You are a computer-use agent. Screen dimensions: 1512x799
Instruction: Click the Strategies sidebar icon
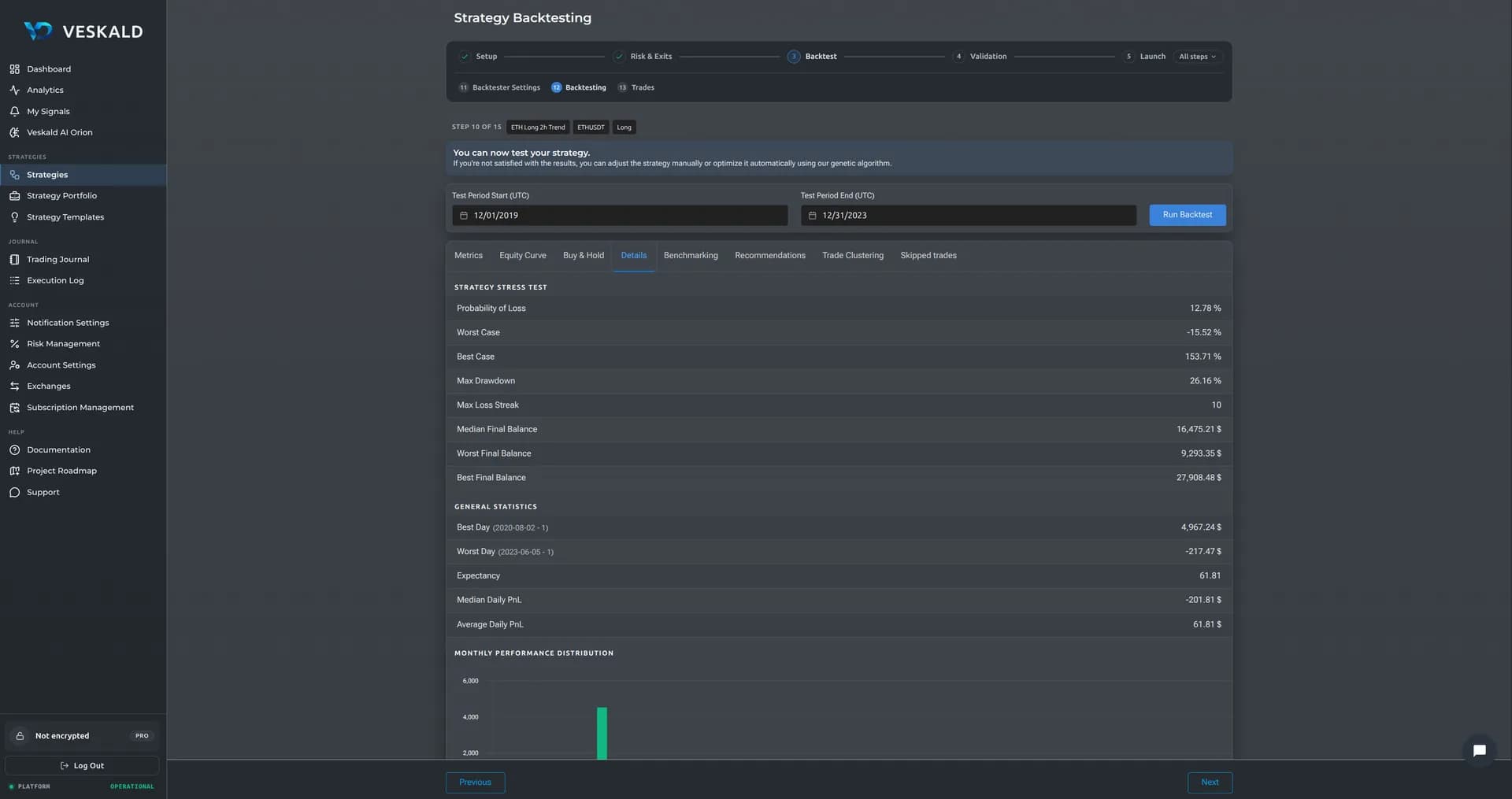[x=14, y=175]
